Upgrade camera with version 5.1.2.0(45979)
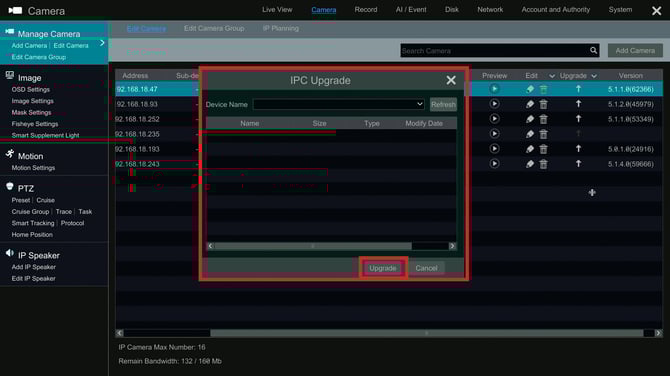Viewport: 670px width, 376px height. [579, 104]
